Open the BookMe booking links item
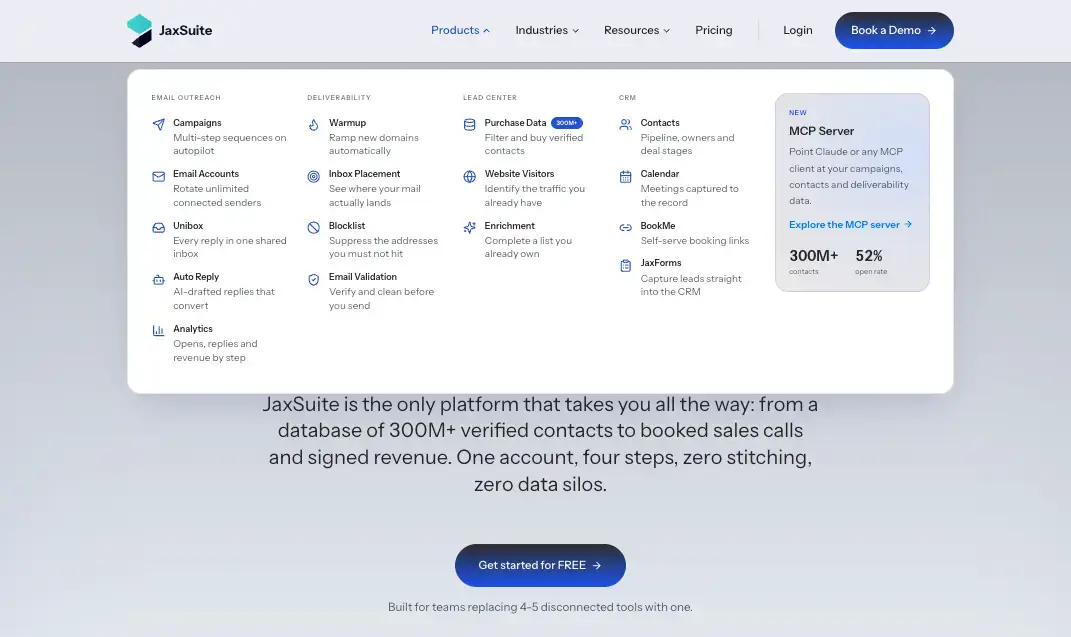 click(x=686, y=233)
